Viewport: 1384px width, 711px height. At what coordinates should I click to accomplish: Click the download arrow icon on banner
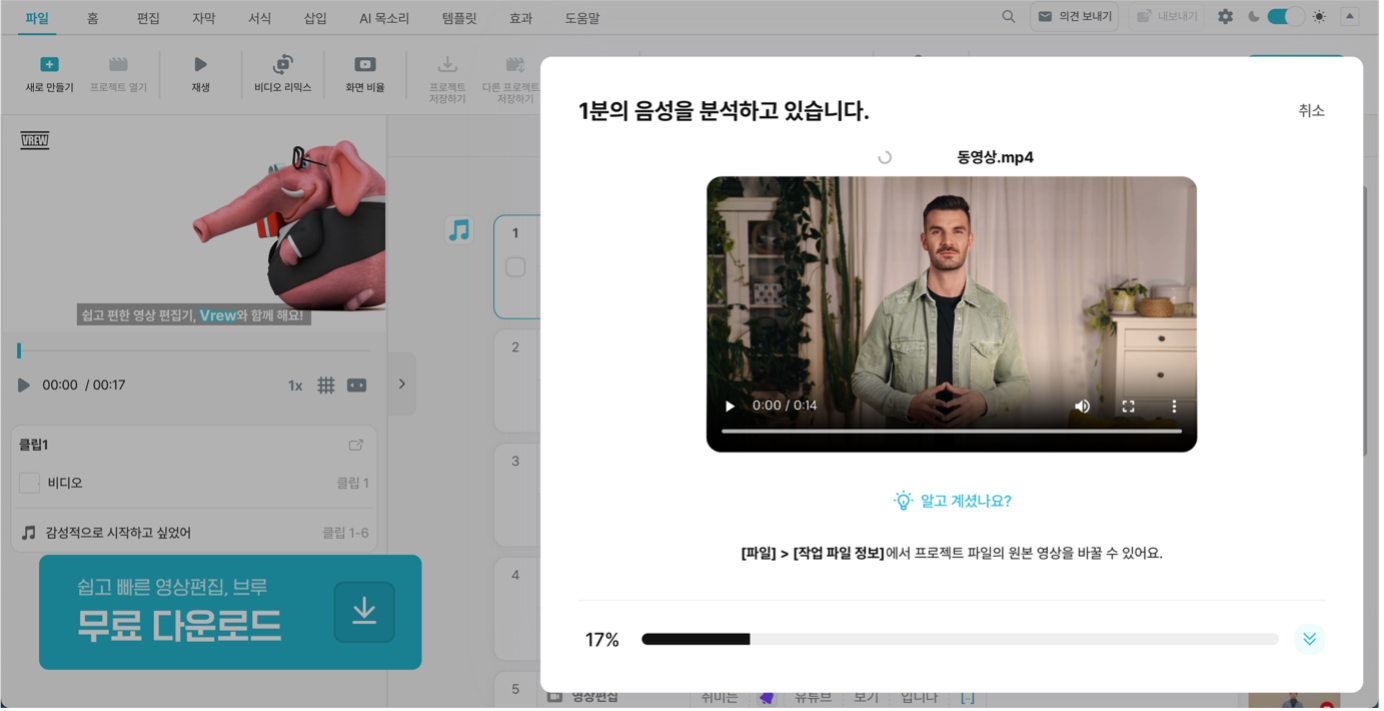click(x=364, y=612)
